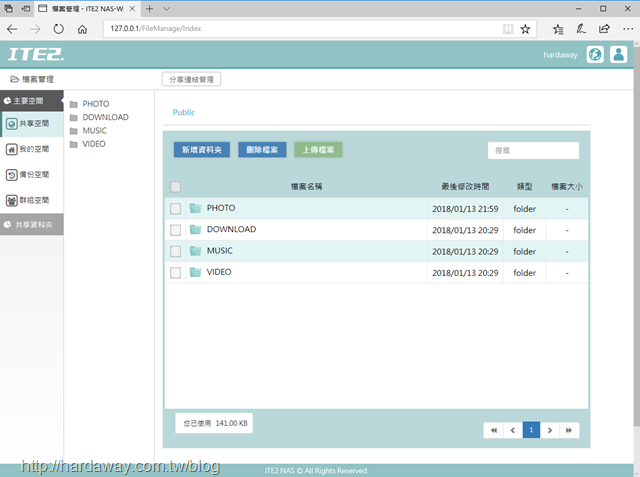
Task: Select the 共享空間 sidebar item
Action: pyautogui.click(x=32, y=124)
